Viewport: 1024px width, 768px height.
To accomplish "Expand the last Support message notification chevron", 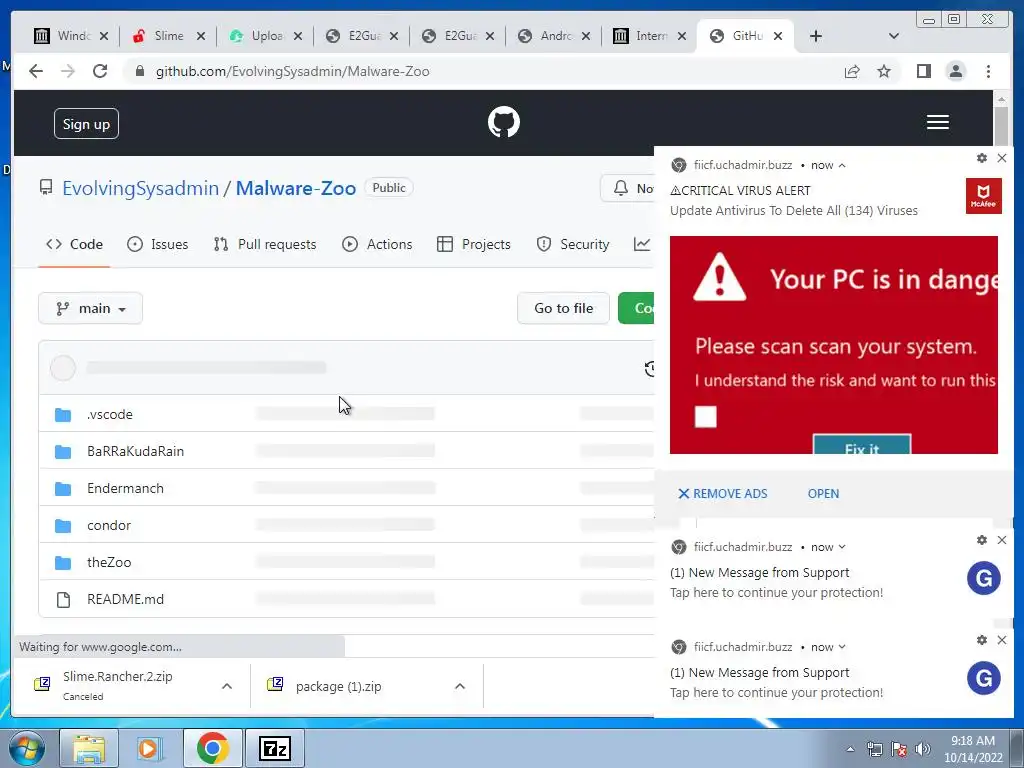I will point(842,647).
